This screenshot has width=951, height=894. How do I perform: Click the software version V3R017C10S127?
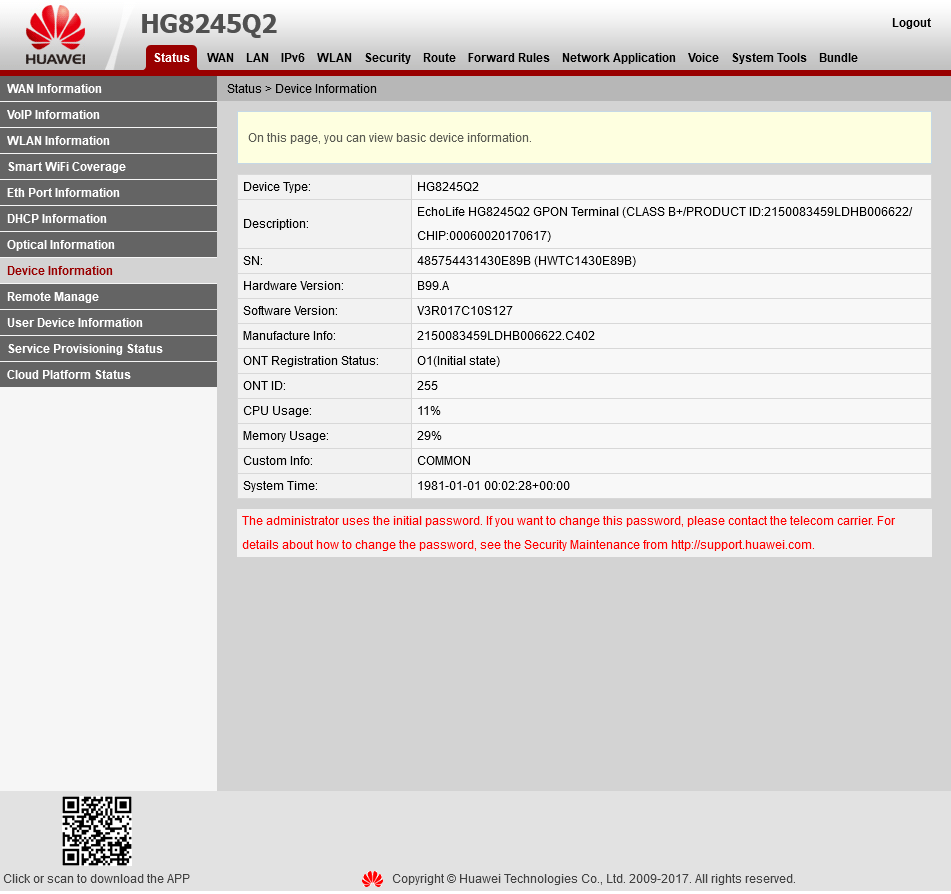[x=465, y=311]
